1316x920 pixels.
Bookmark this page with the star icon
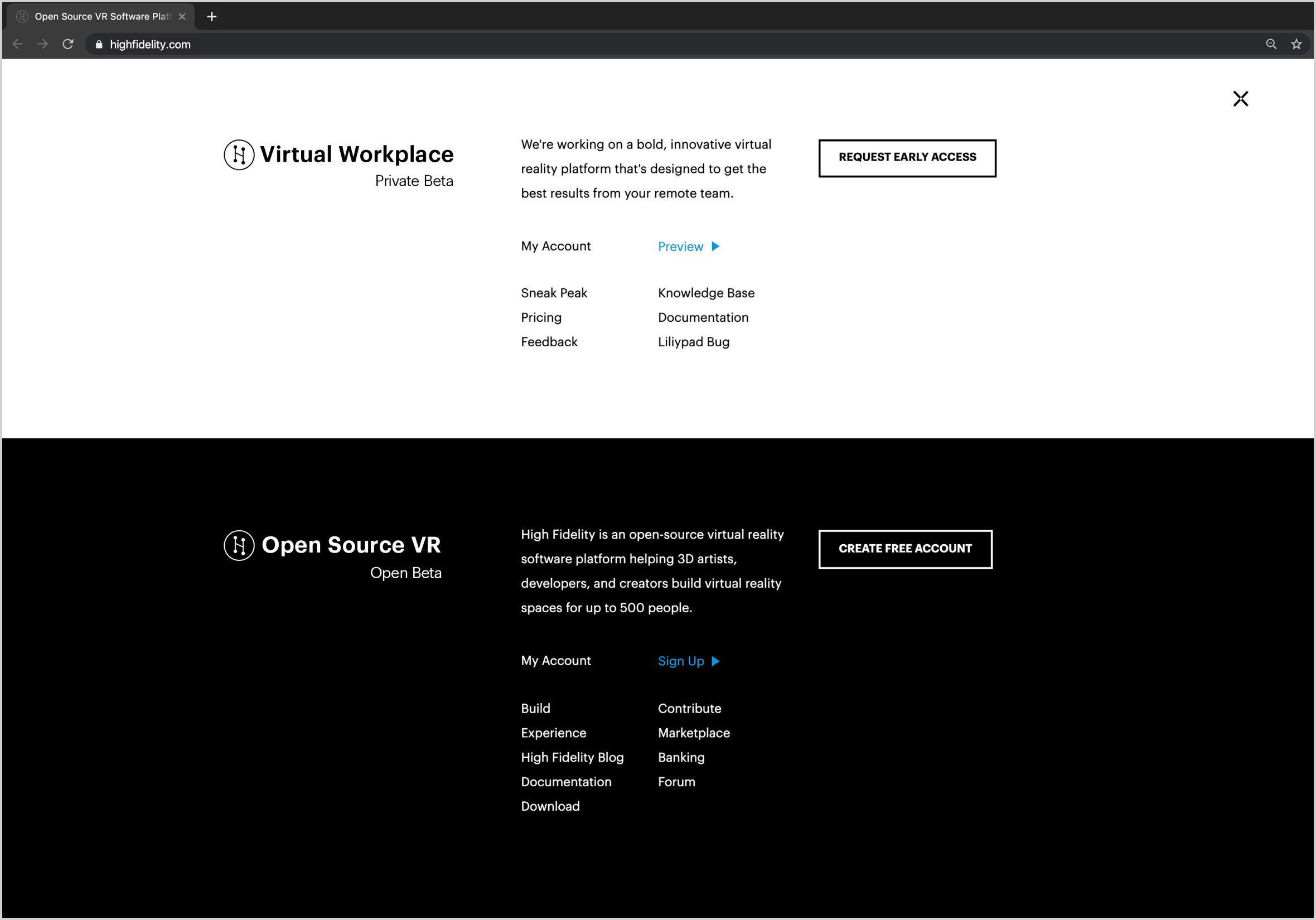tap(1296, 44)
